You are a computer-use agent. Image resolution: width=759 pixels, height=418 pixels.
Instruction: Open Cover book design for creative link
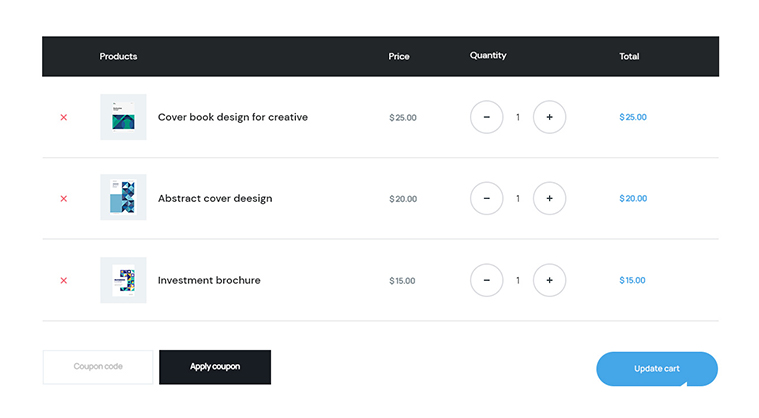232,117
